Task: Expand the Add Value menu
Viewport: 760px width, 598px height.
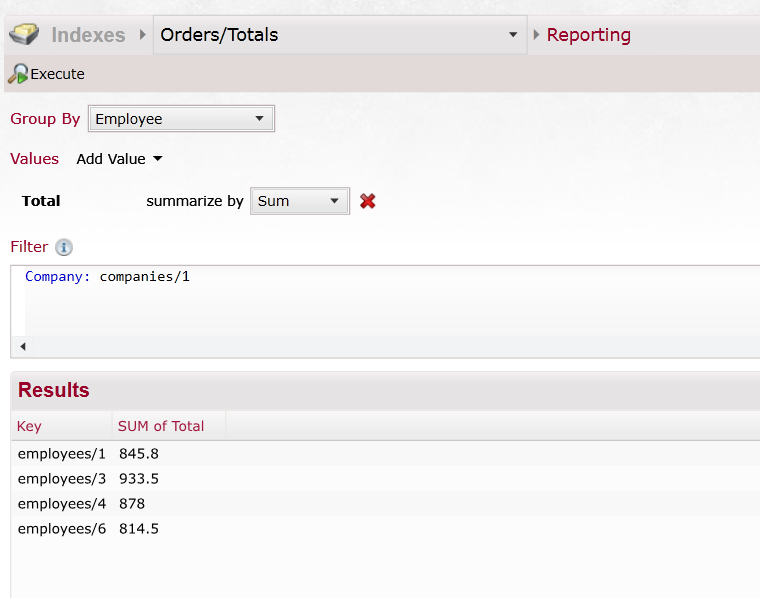Action: tap(119, 159)
